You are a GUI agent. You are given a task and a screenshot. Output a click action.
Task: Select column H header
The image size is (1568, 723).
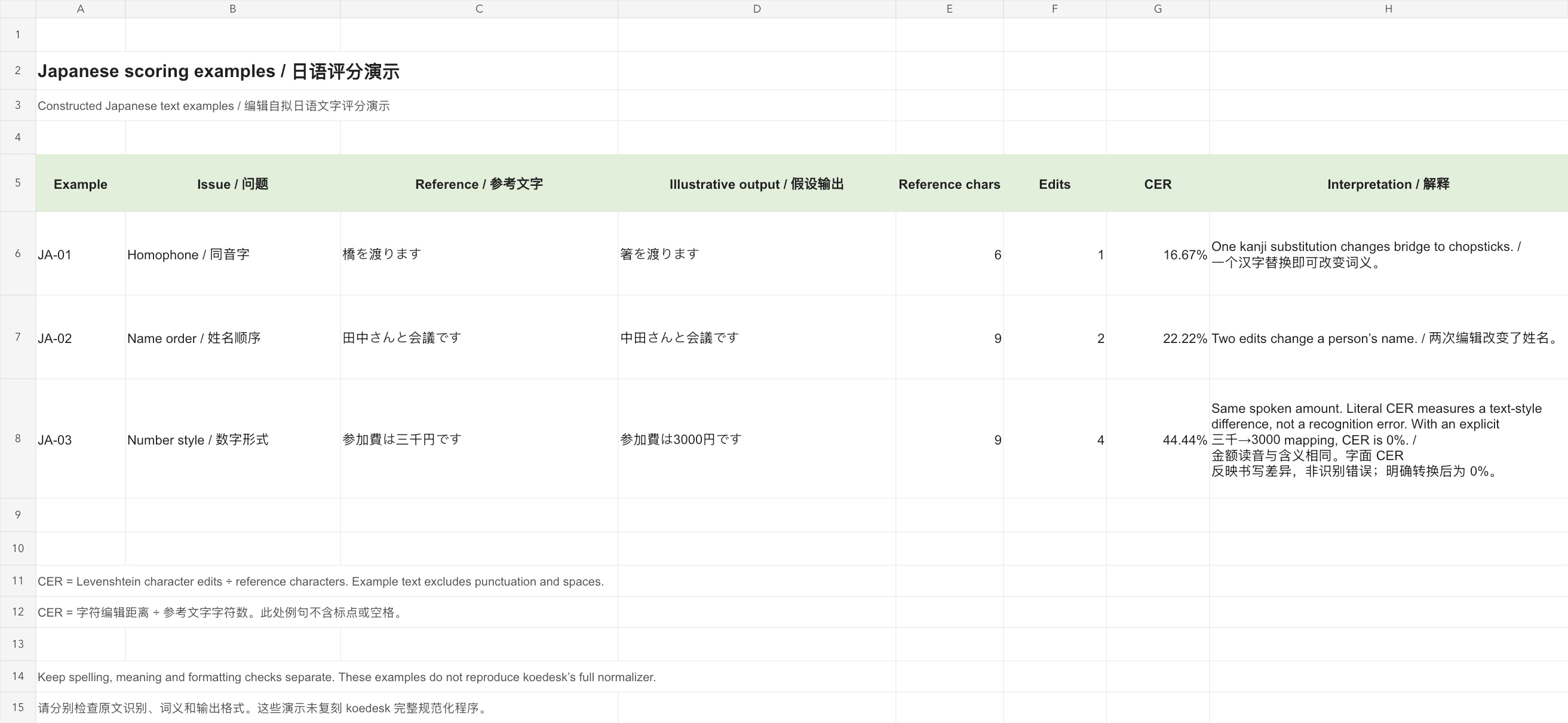click(x=1388, y=8)
